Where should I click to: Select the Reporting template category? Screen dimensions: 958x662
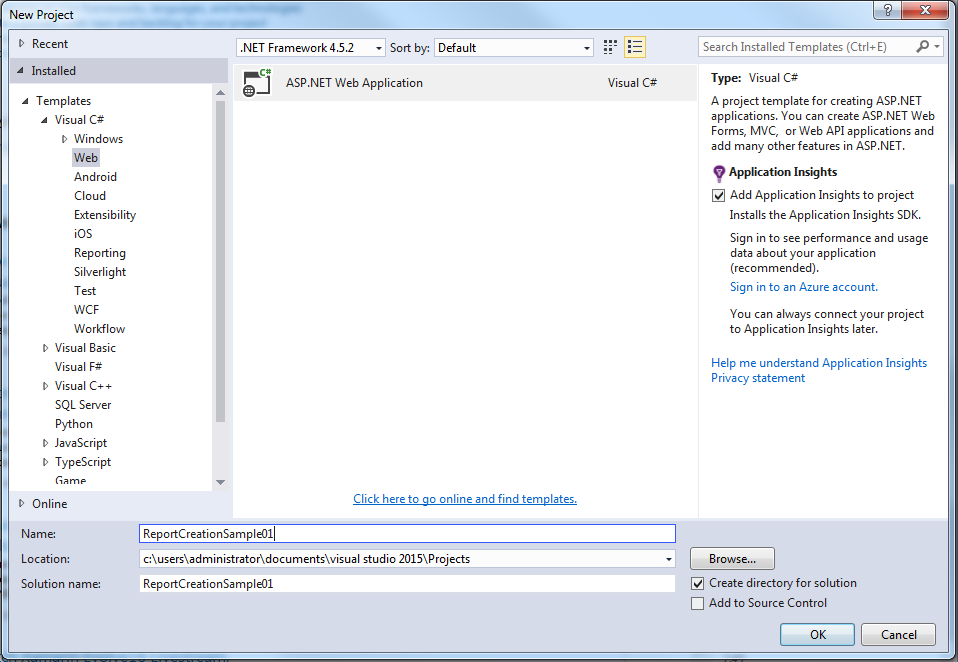100,253
